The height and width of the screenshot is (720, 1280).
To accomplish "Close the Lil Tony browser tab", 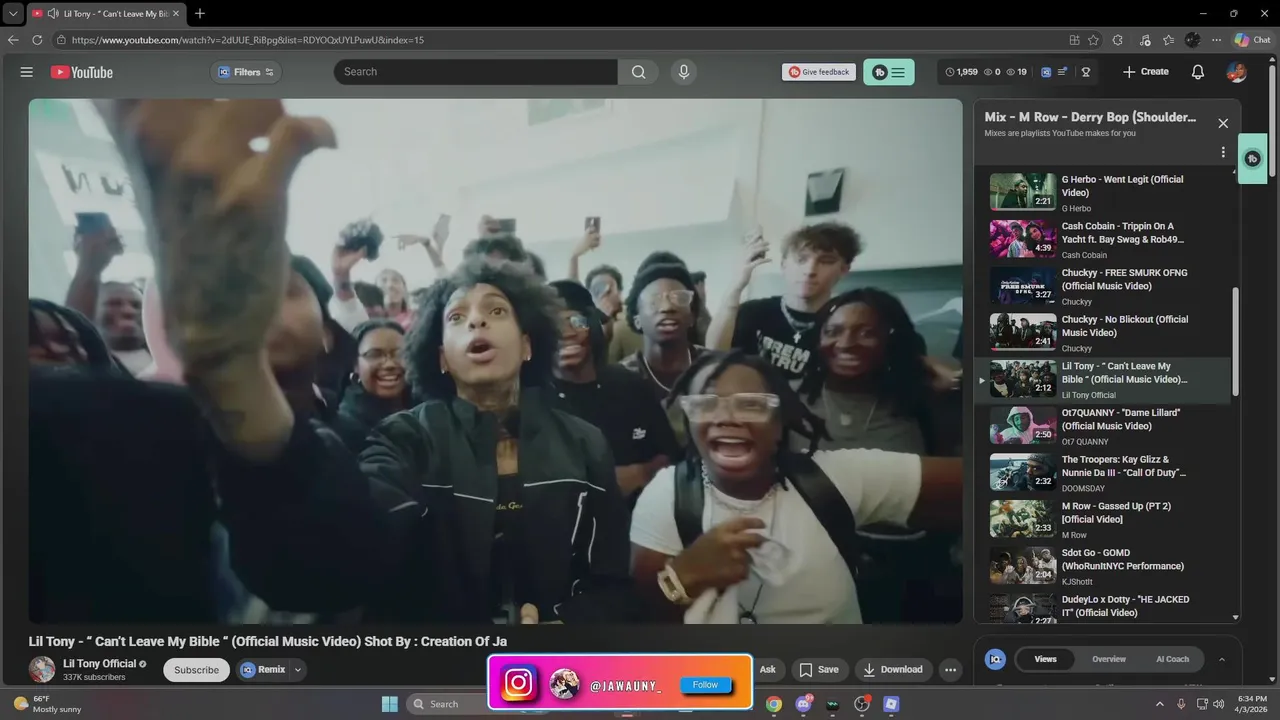I will point(176,13).
